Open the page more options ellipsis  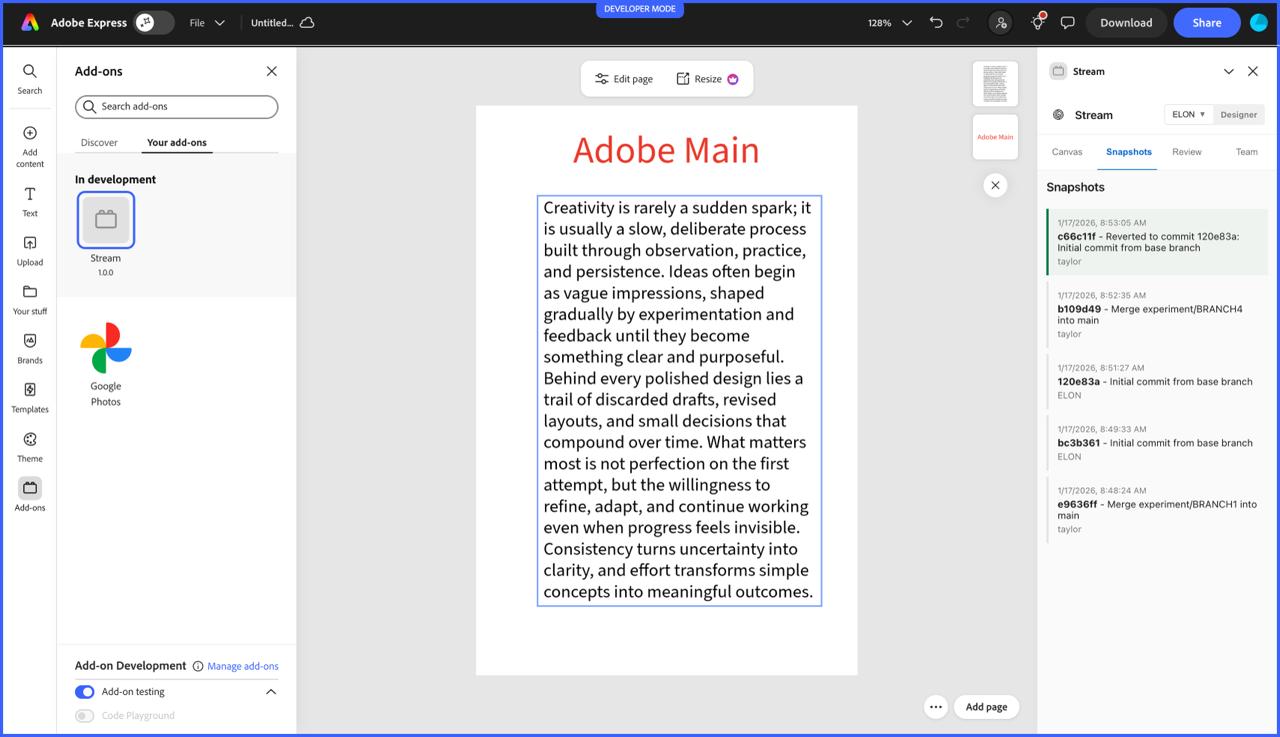point(936,707)
